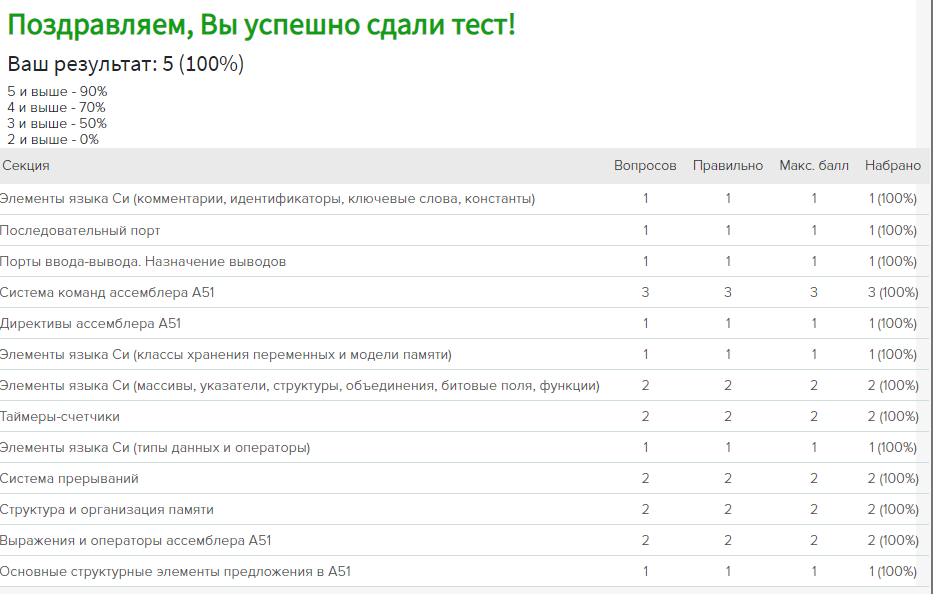
Task: Select the 'Порты ввода-вывода. Назначение выводов' row
Action: pos(464,261)
